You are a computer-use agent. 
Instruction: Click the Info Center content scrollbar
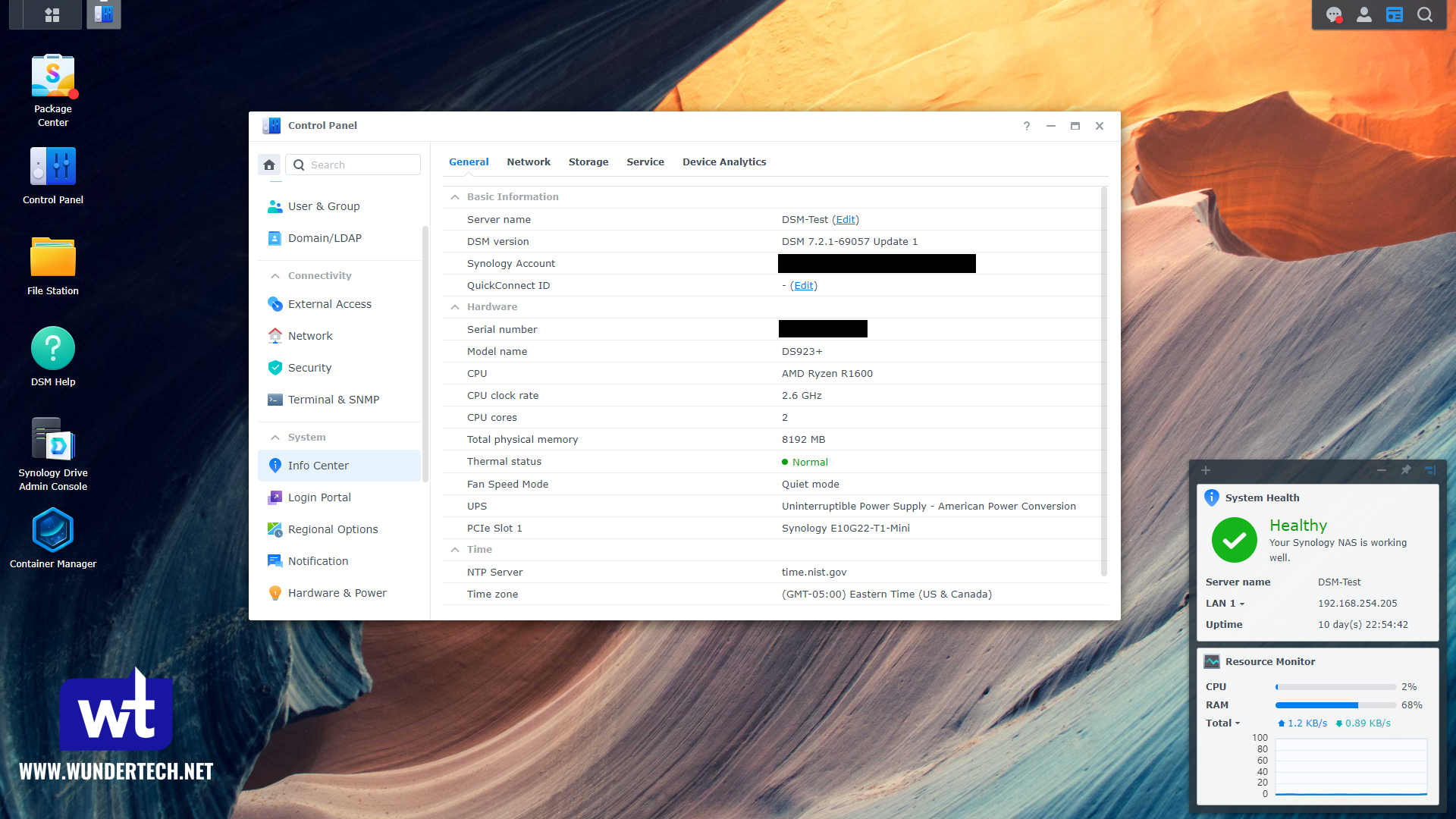coord(1103,382)
